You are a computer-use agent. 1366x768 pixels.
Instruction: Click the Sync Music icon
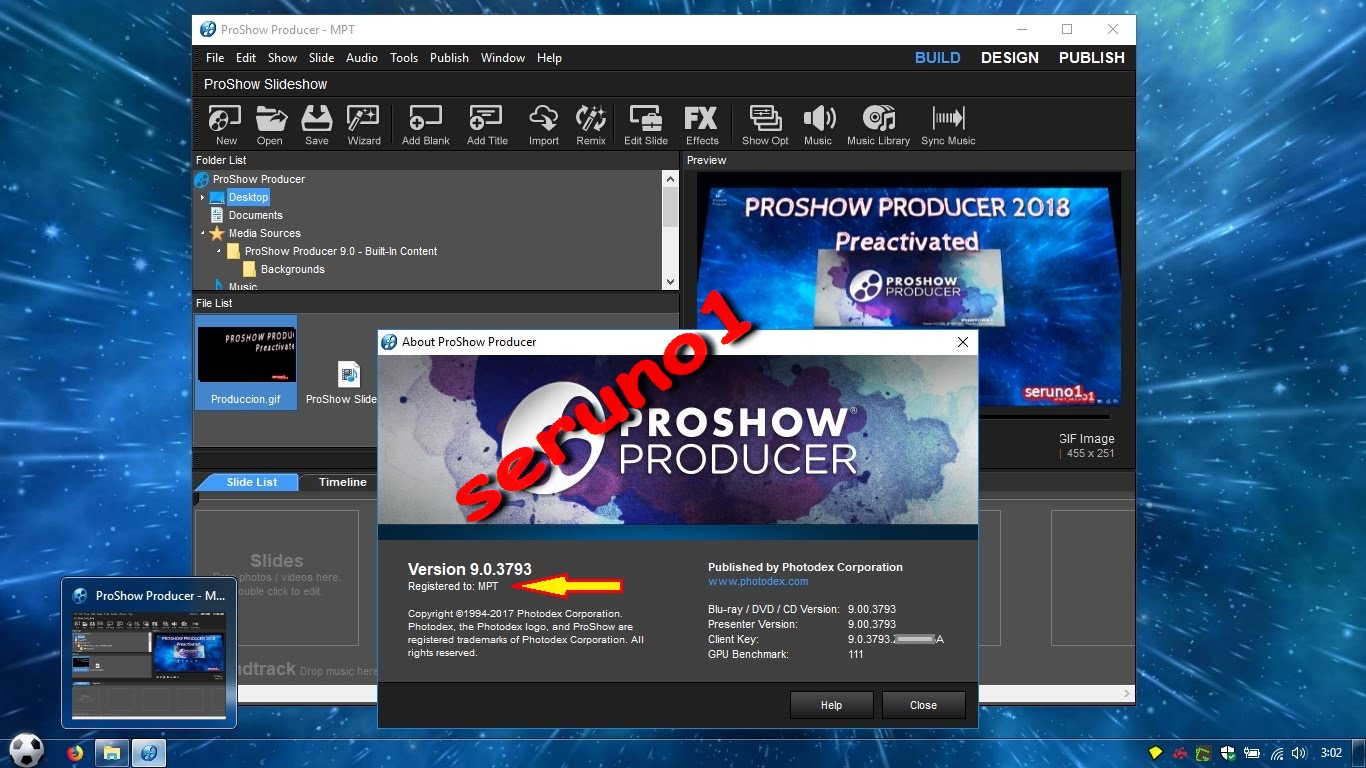click(x=948, y=126)
